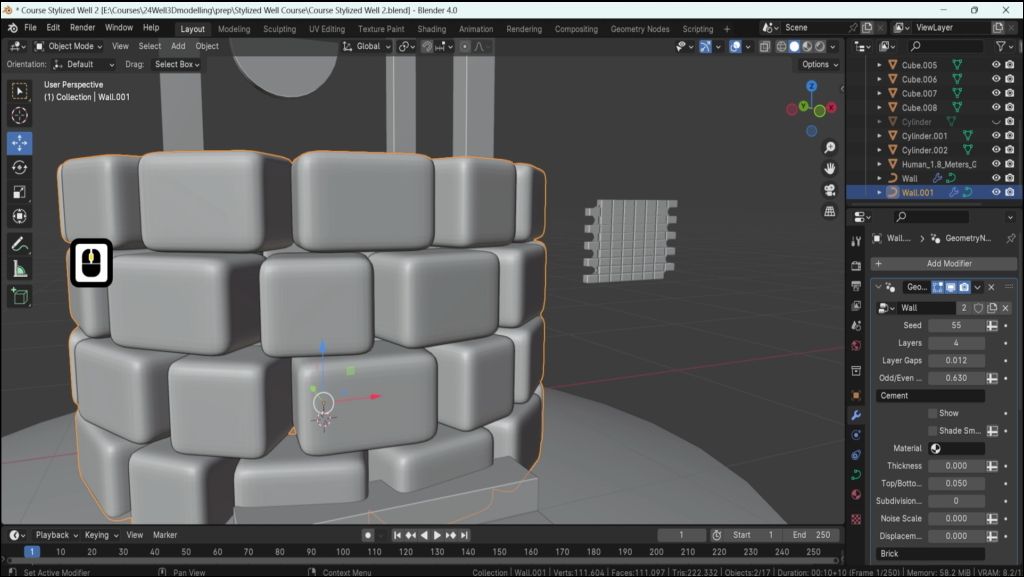Jump to the last frame

pyautogui.click(x=464, y=535)
